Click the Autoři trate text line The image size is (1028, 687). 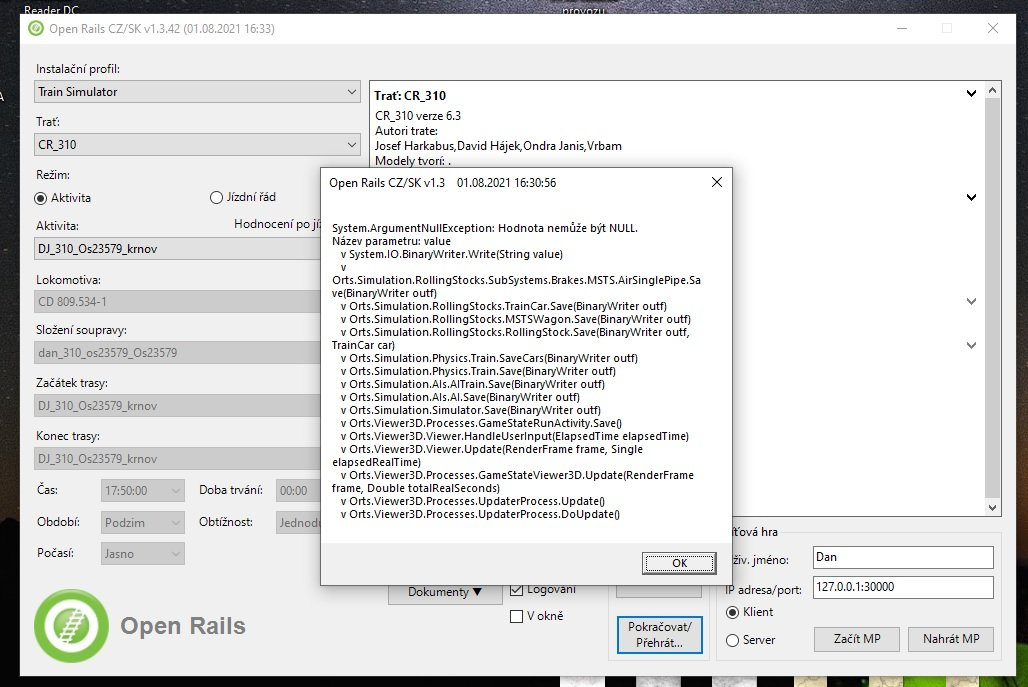[406, 131]
